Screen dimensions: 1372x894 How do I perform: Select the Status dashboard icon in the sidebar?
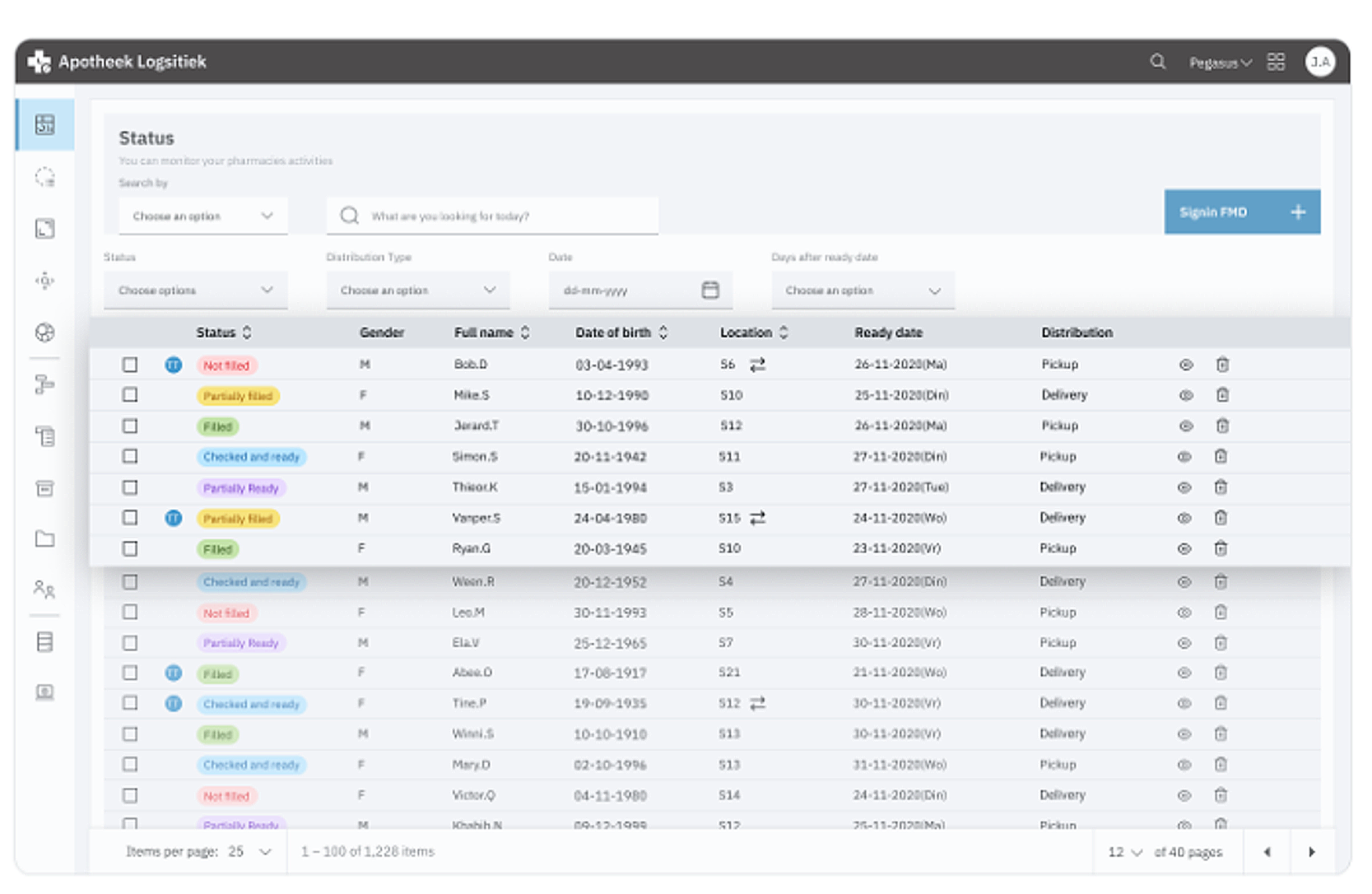(x=45, y=125)
